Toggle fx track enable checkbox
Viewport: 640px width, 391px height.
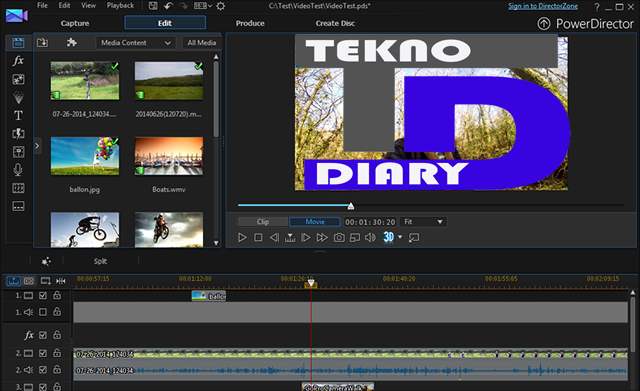pyautogui.click(x=43, y=335)
